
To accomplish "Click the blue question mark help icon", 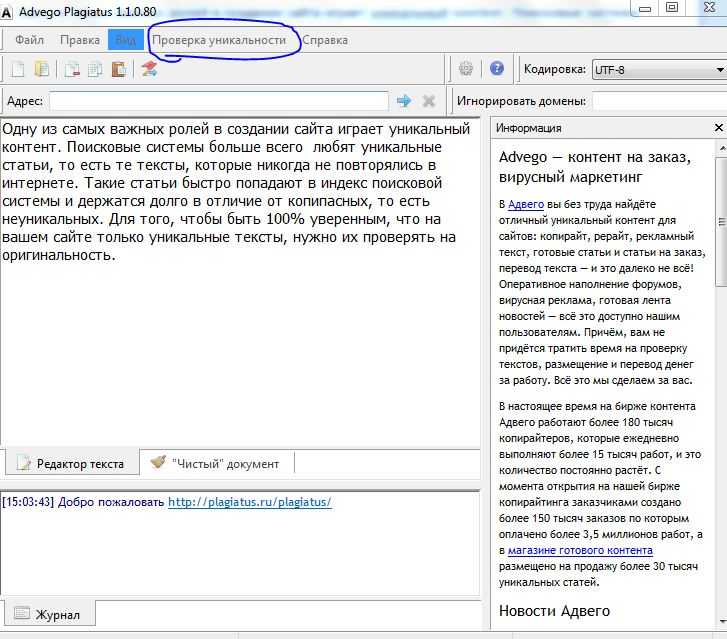I will coord(497,69).
